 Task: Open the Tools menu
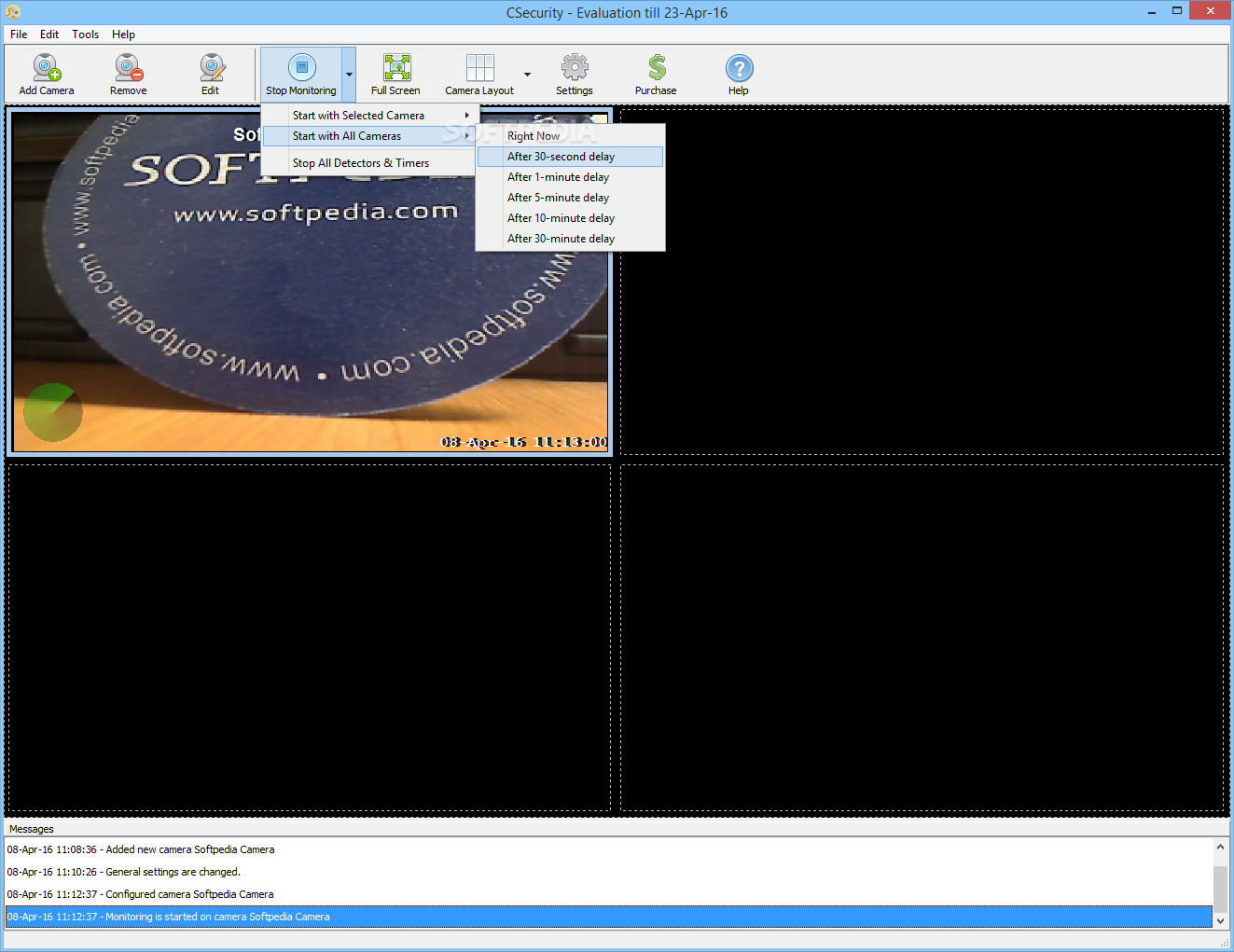85,34
